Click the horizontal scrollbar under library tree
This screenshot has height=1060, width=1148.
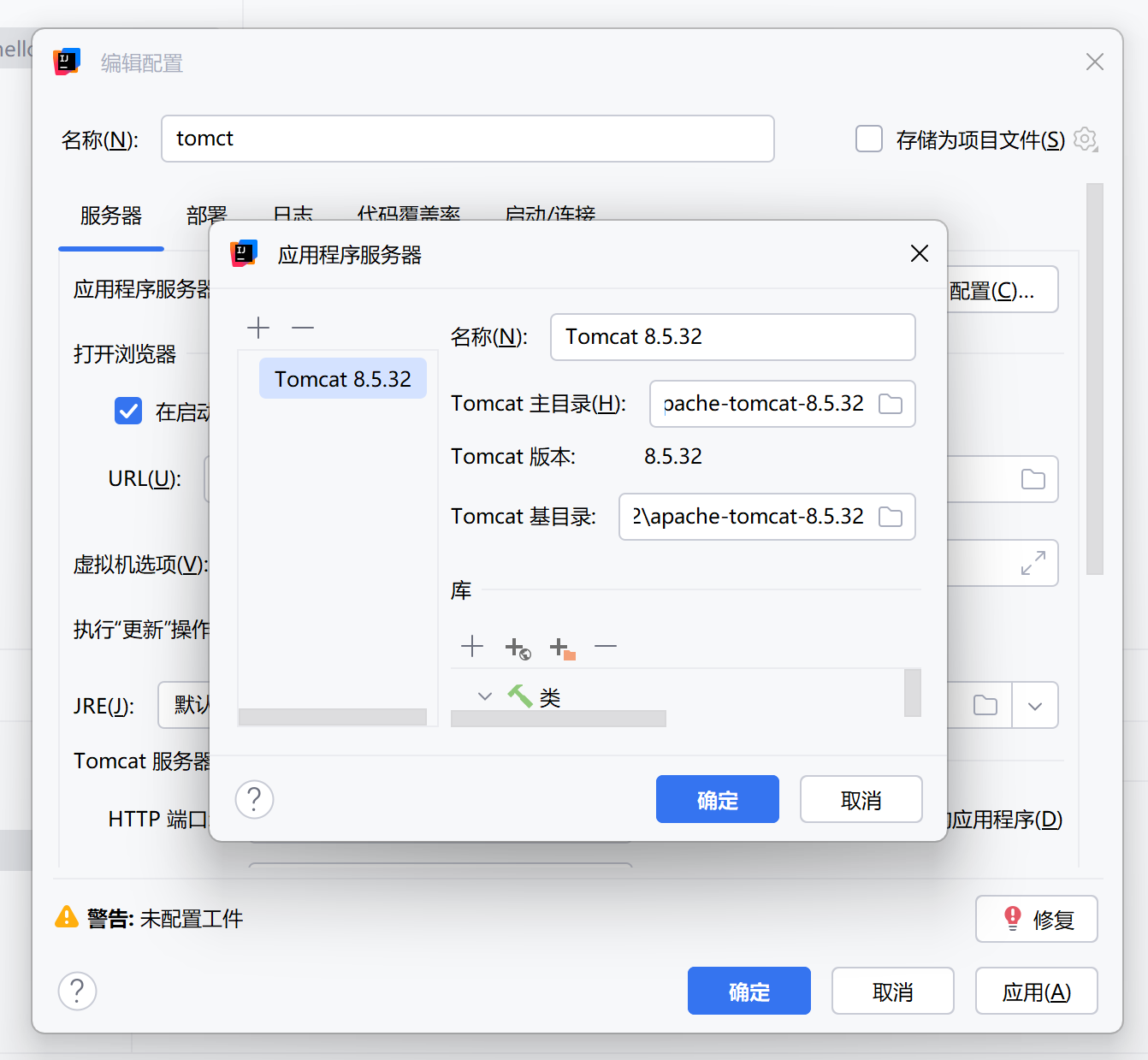click(x=559, y=719)
